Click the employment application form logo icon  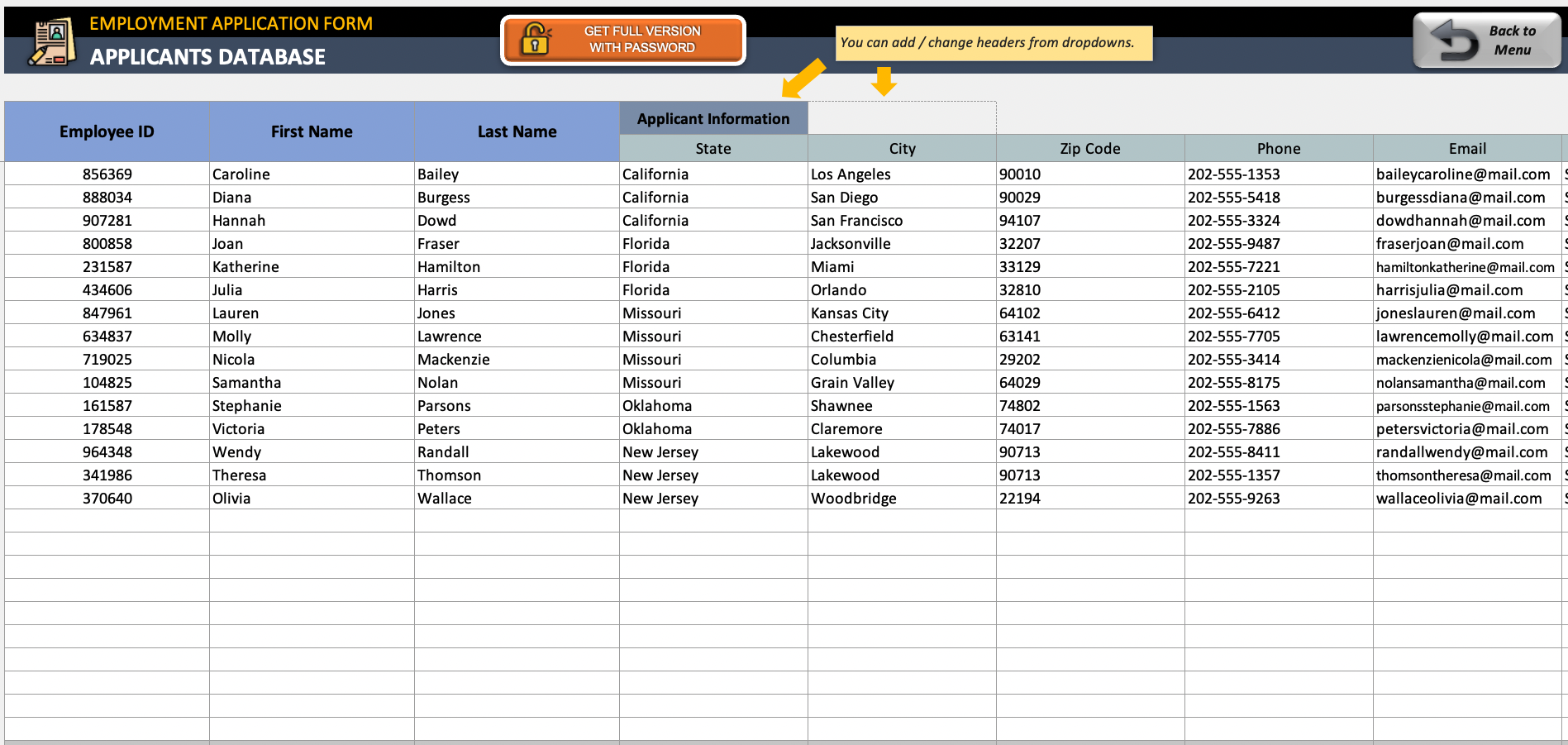click(52, 42)
